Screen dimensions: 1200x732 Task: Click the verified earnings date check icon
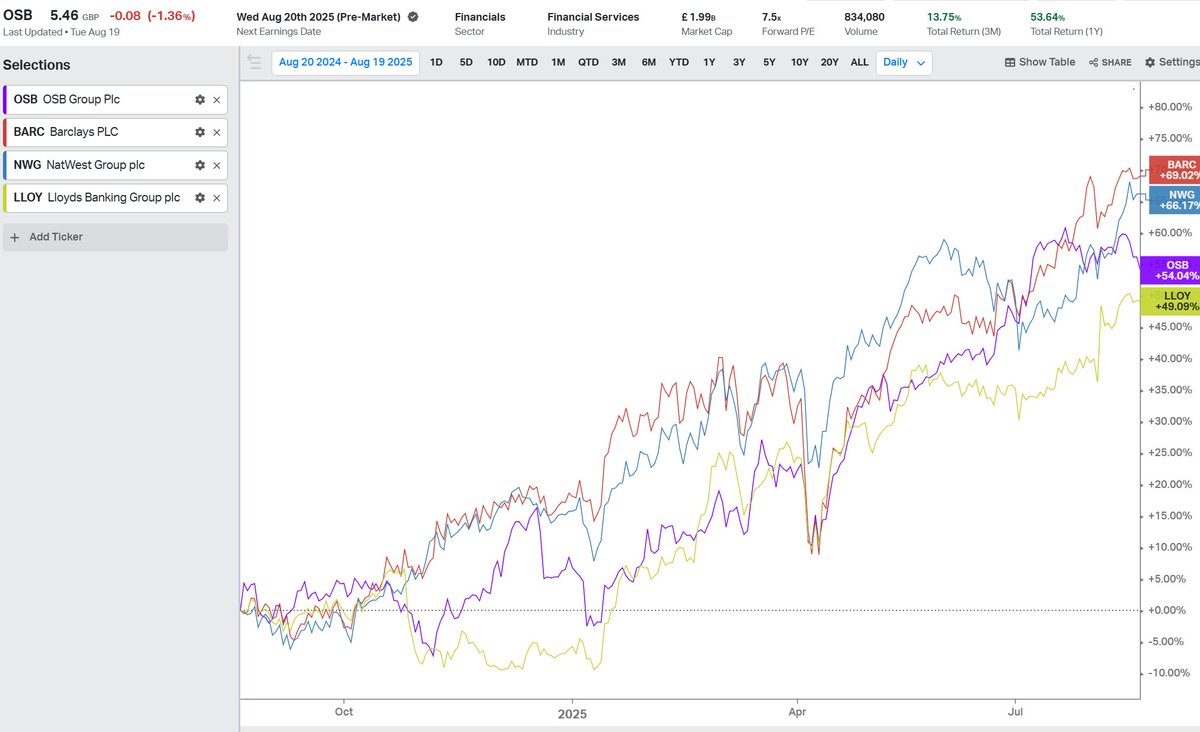413,17
